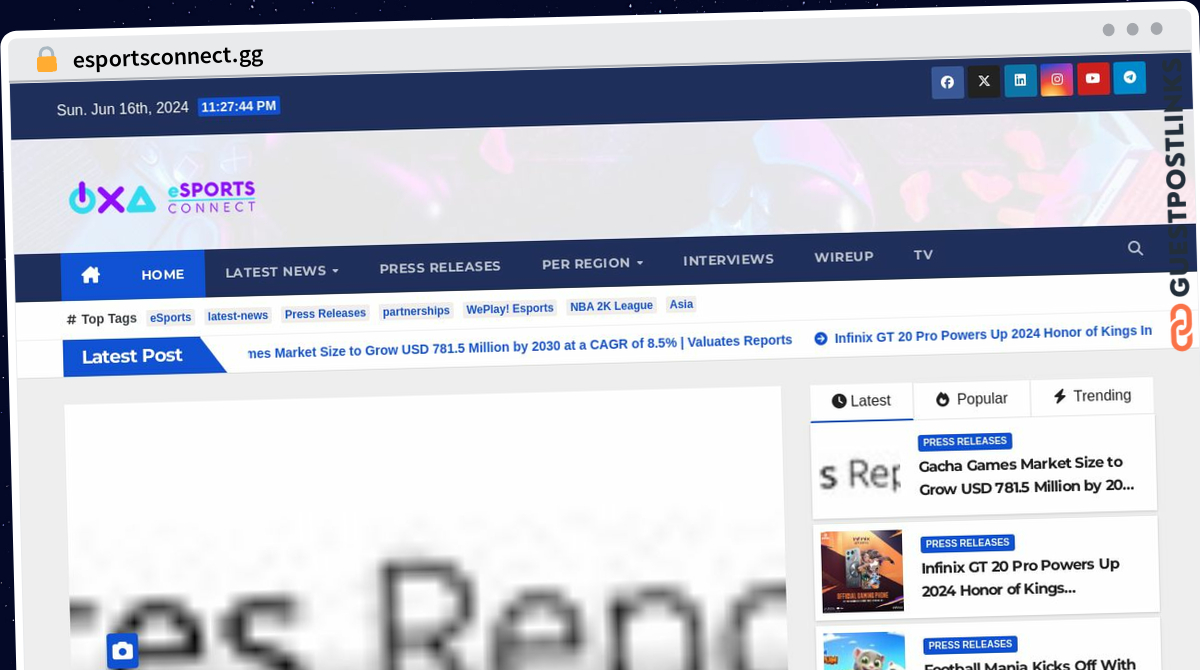Open the large featured article image
This screenshot has width=1200, height=670.
click(x=424, y=530)
